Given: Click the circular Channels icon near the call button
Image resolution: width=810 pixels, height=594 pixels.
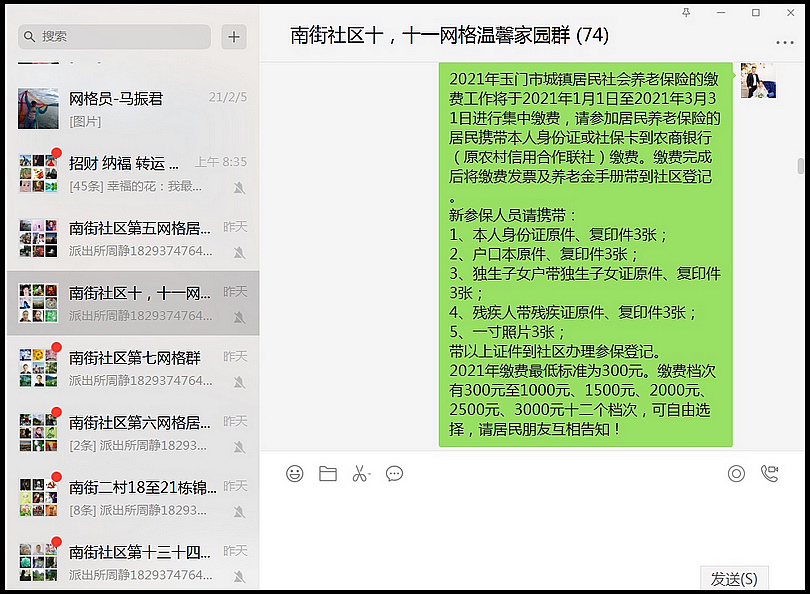Looking at the screenshot, I should pyautogui.click(x=736, y=473).
